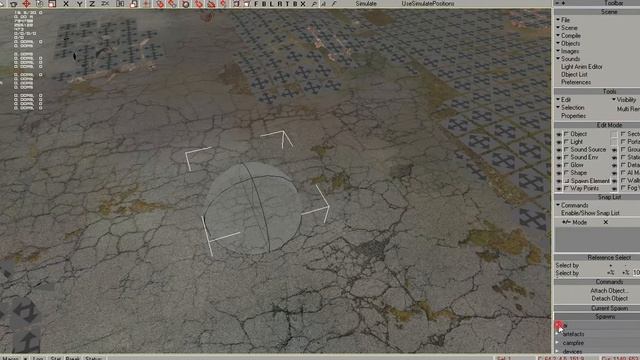Click the Select by -% icon
Screen dimensions: 640x360
[x=625, y=273]
